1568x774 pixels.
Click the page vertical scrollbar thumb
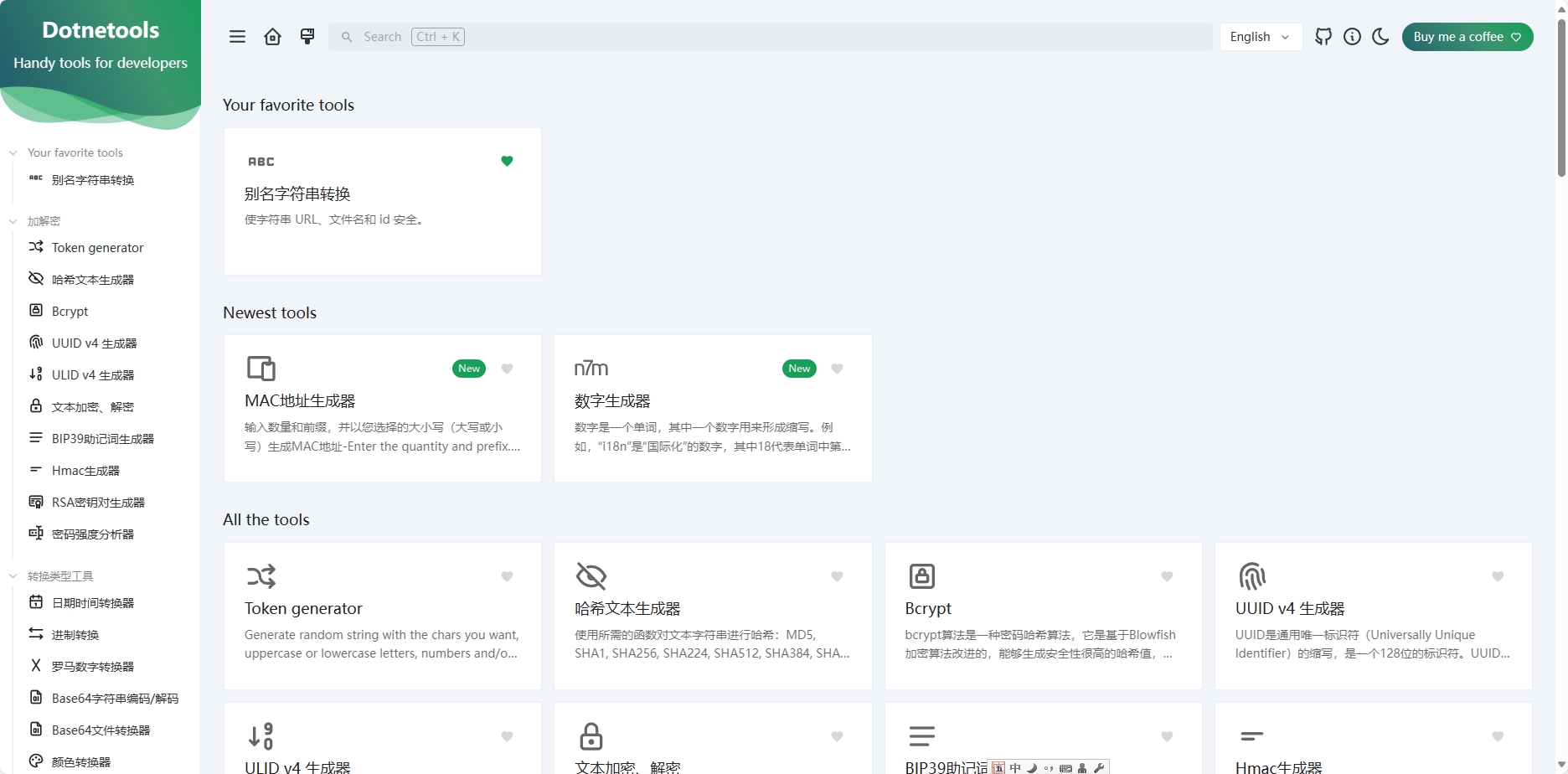[1561, 97]
